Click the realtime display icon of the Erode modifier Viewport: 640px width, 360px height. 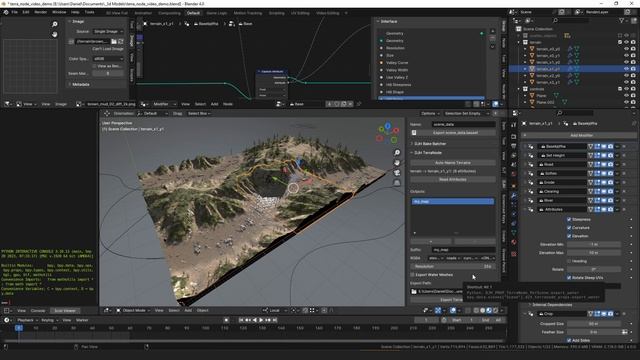[x=604, y=182]
